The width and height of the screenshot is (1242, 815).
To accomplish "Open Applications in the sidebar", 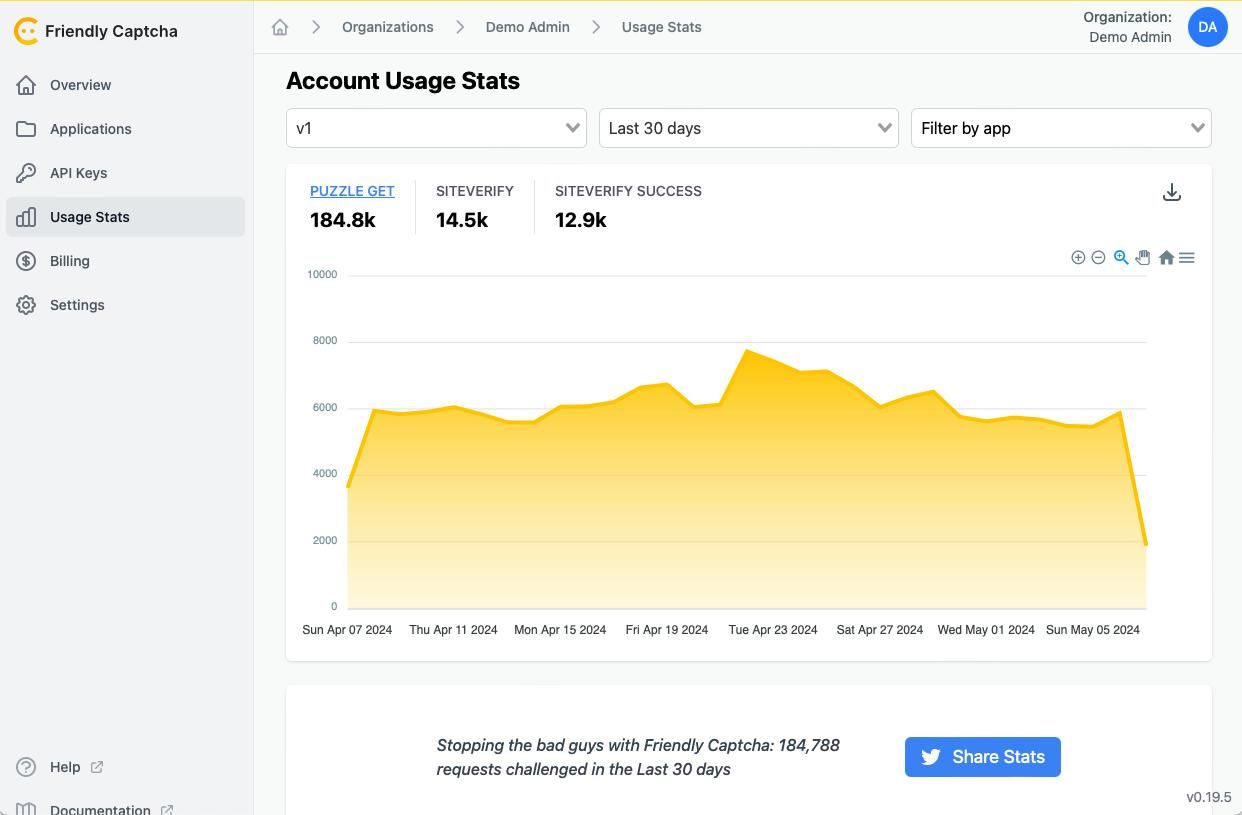I will click(125, 129).
